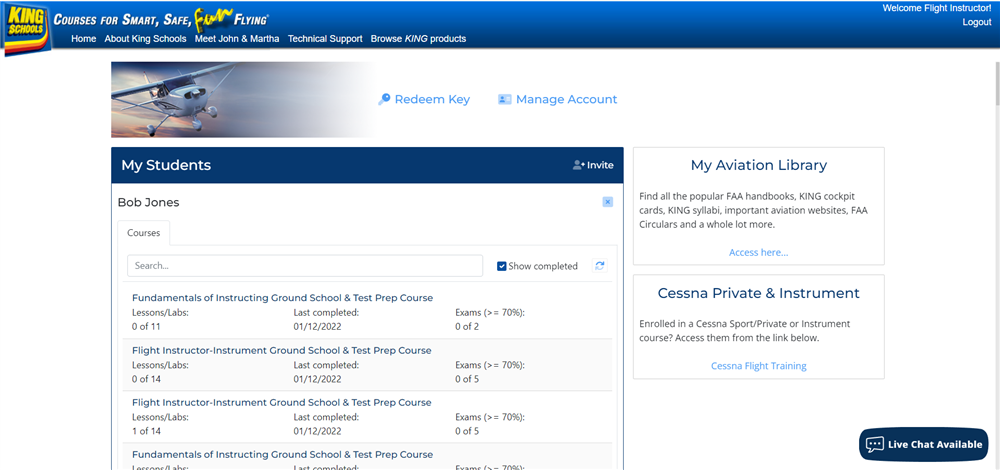Click the Redeem Key key icon

[384, 99]
